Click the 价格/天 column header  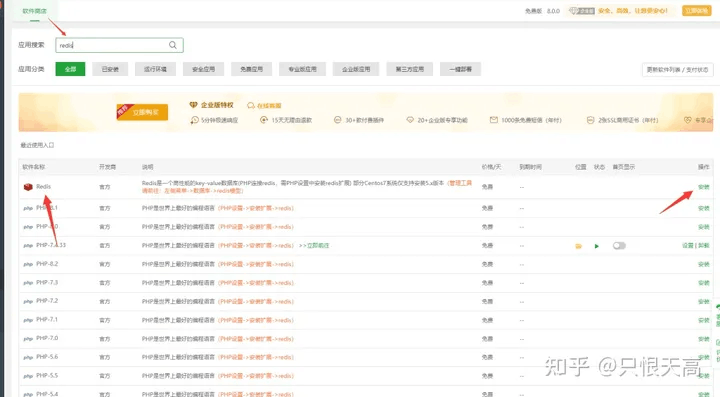pyautogui.click(x=491, y=167)
